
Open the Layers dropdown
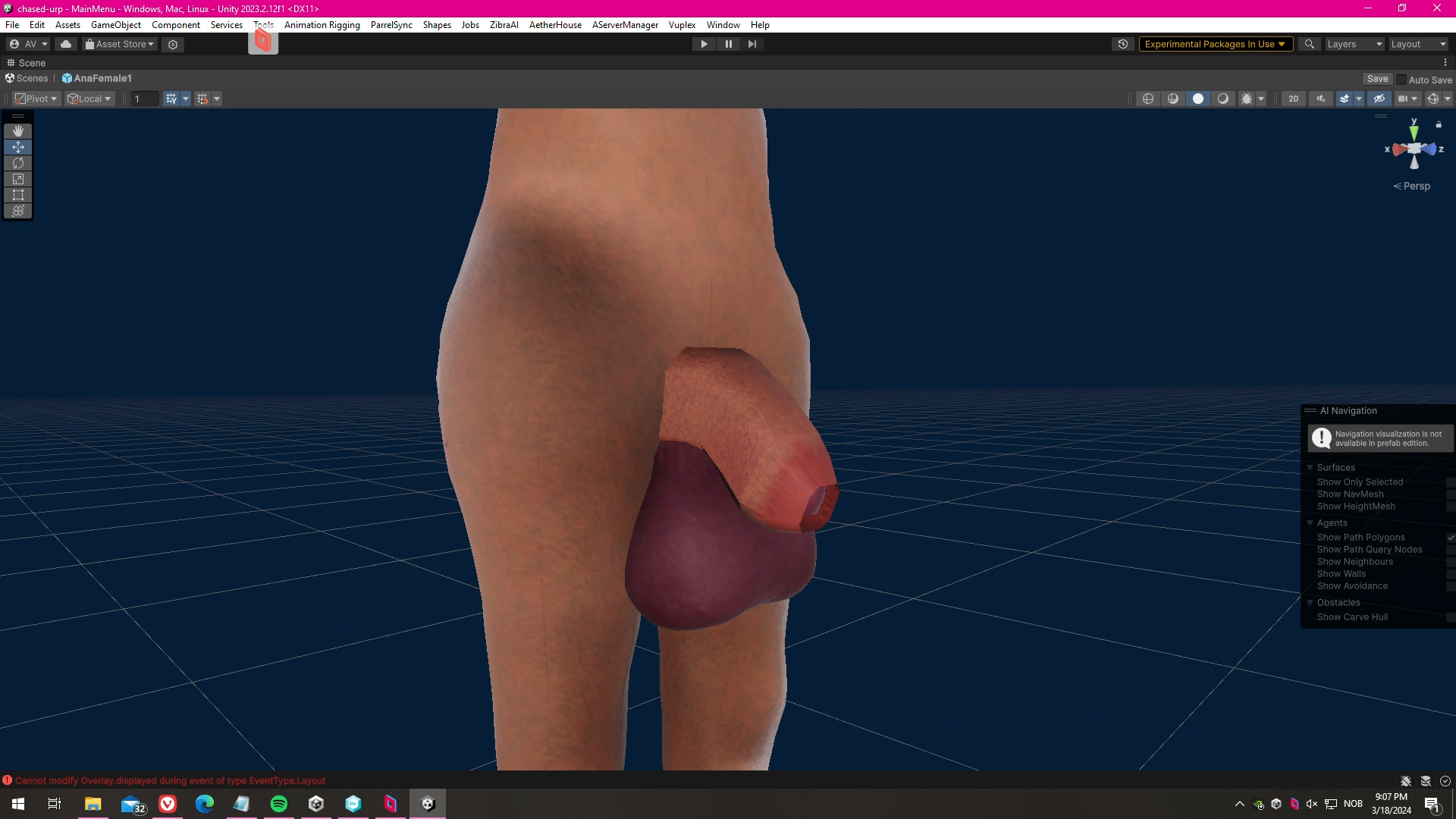[x=1354, y=44]
